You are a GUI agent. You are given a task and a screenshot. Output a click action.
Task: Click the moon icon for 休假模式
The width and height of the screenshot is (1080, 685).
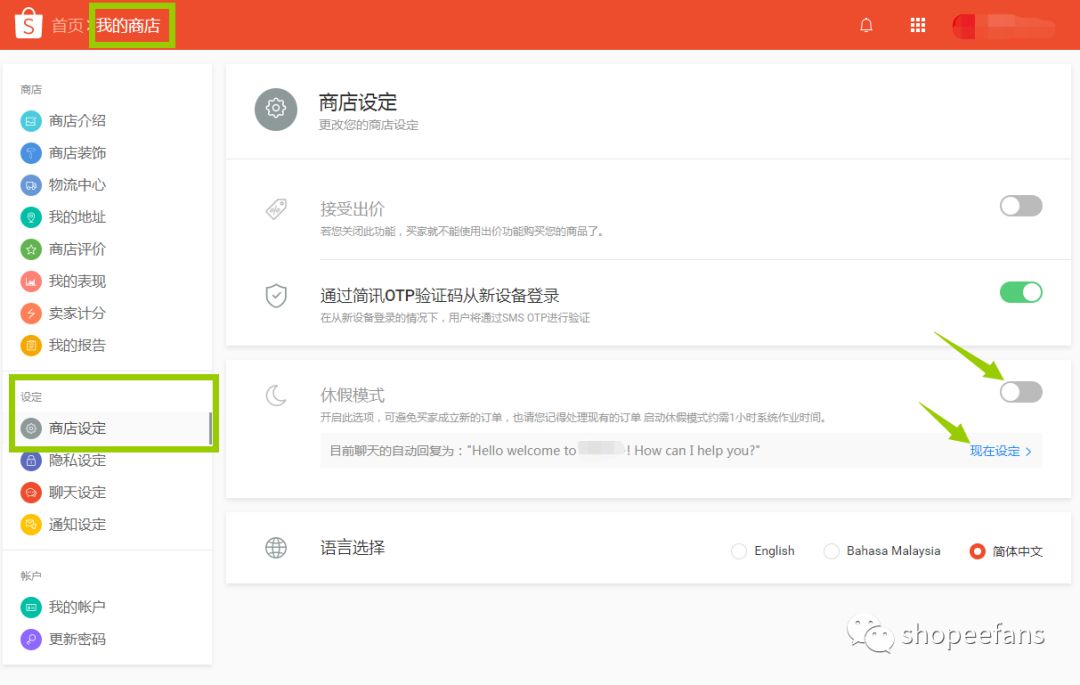(x=276, y=395)
